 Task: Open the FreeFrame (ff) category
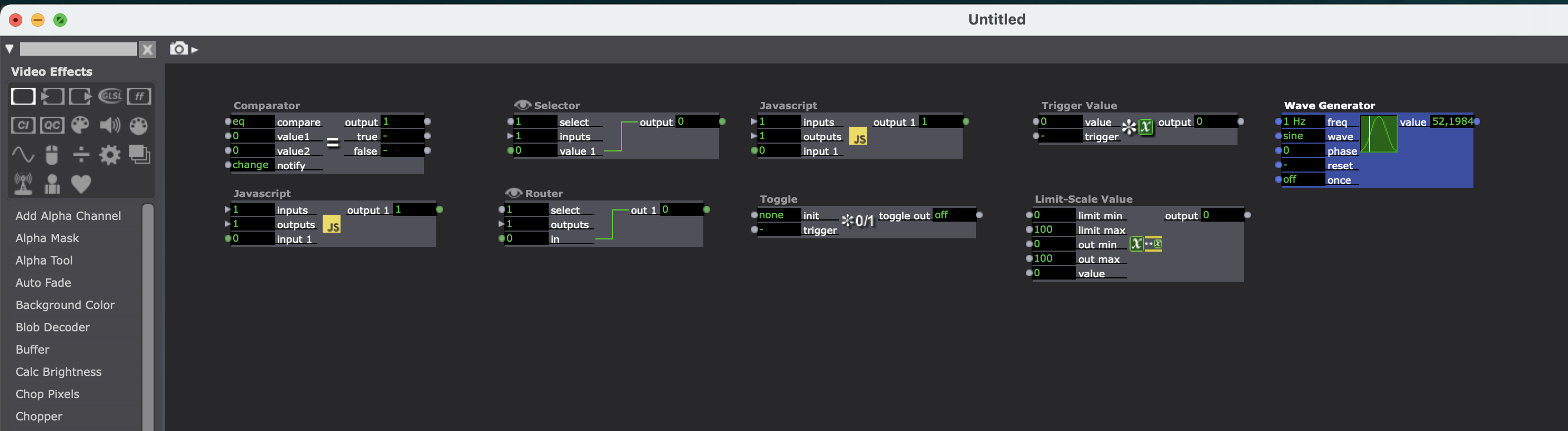point(139,96)
